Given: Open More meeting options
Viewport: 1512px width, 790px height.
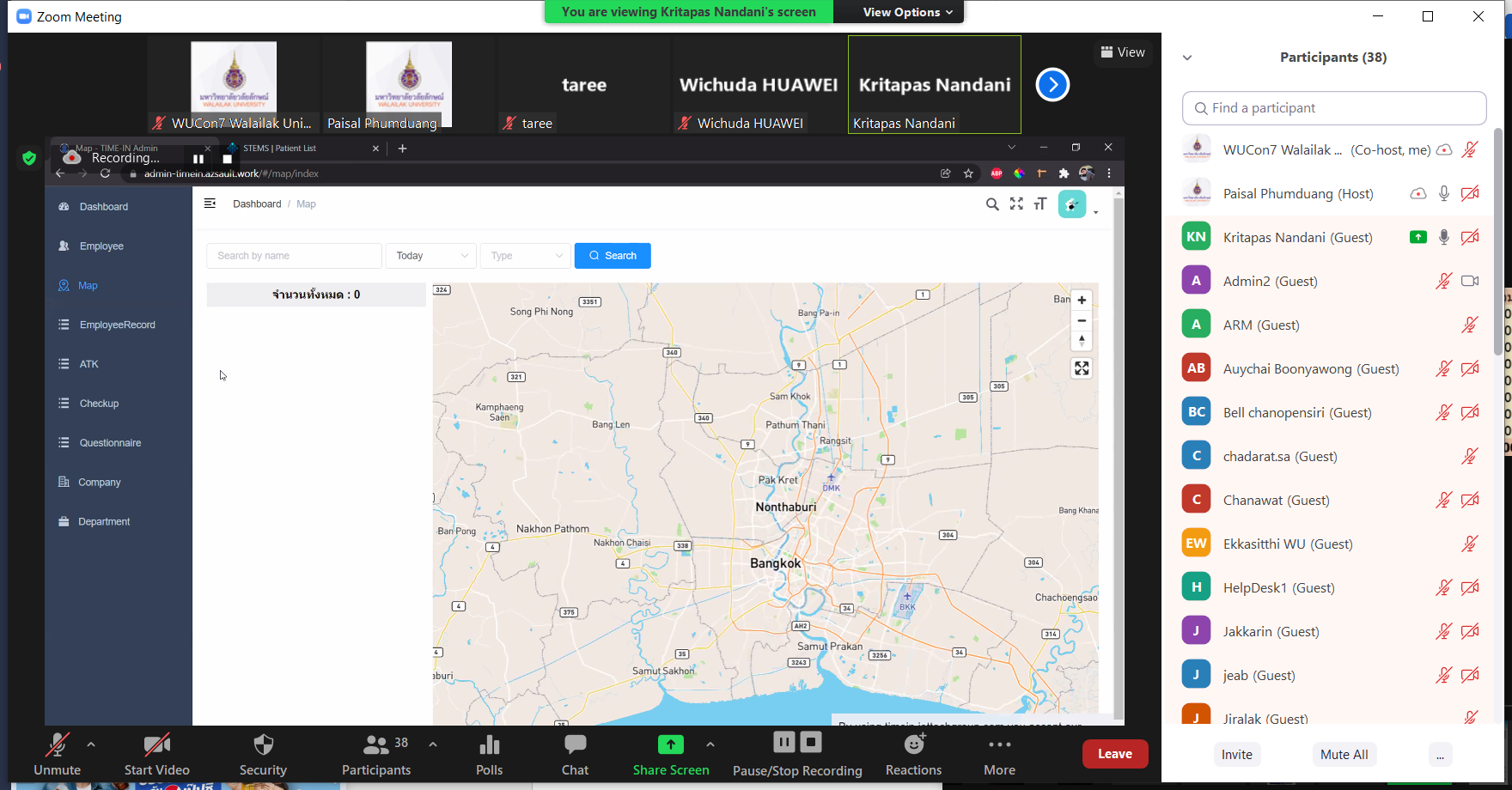Looking at the screenshot, I should (x=999, y=745).
